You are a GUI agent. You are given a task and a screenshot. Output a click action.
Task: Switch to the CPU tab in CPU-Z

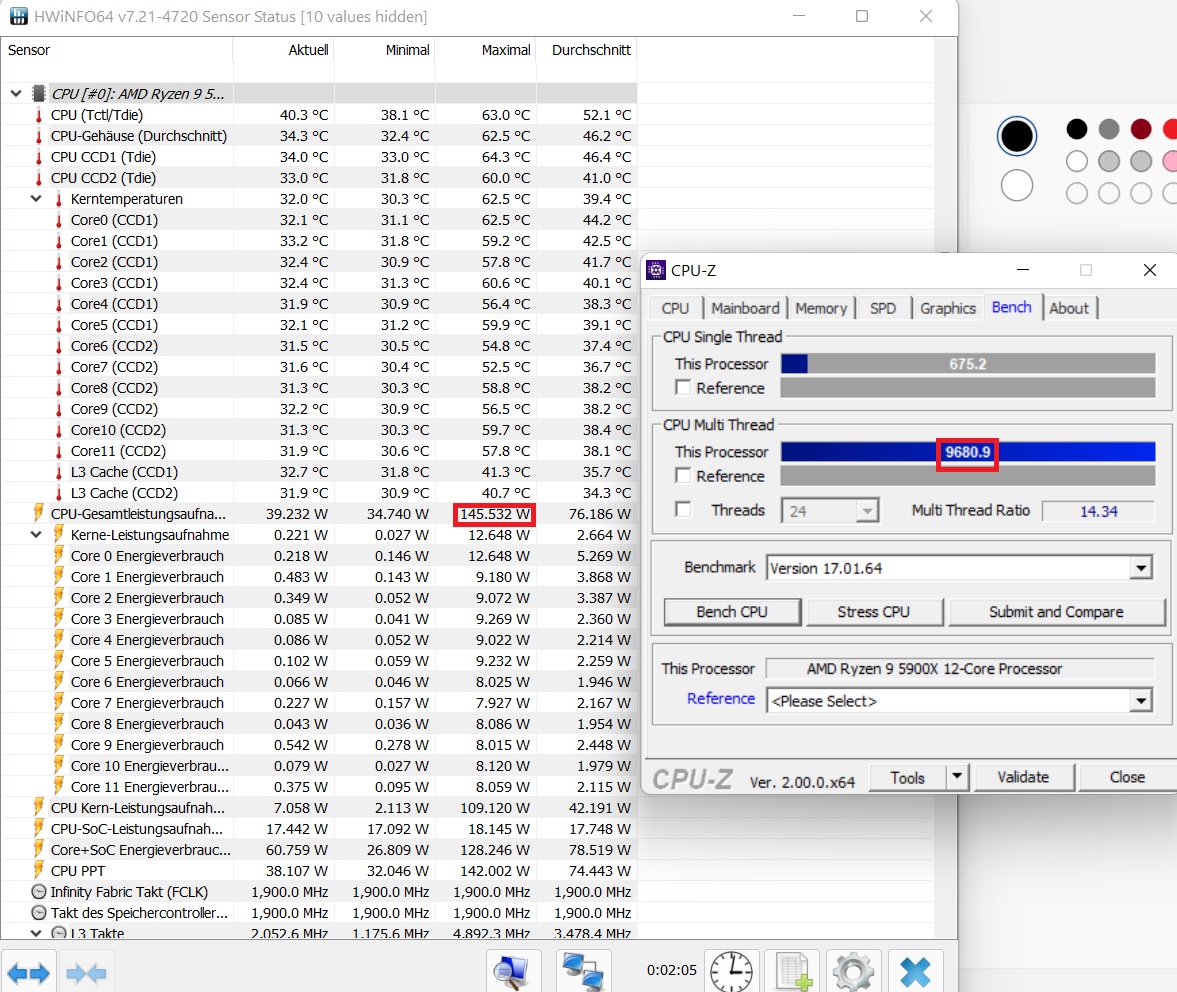pos(676,308)
